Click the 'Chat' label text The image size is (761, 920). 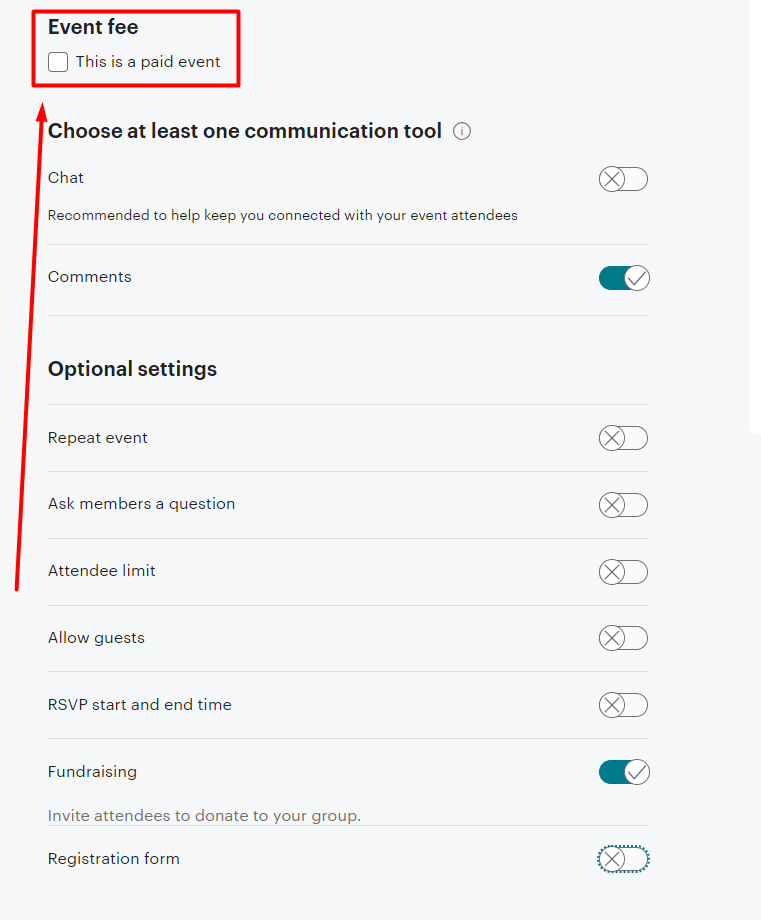pos(66,178)
